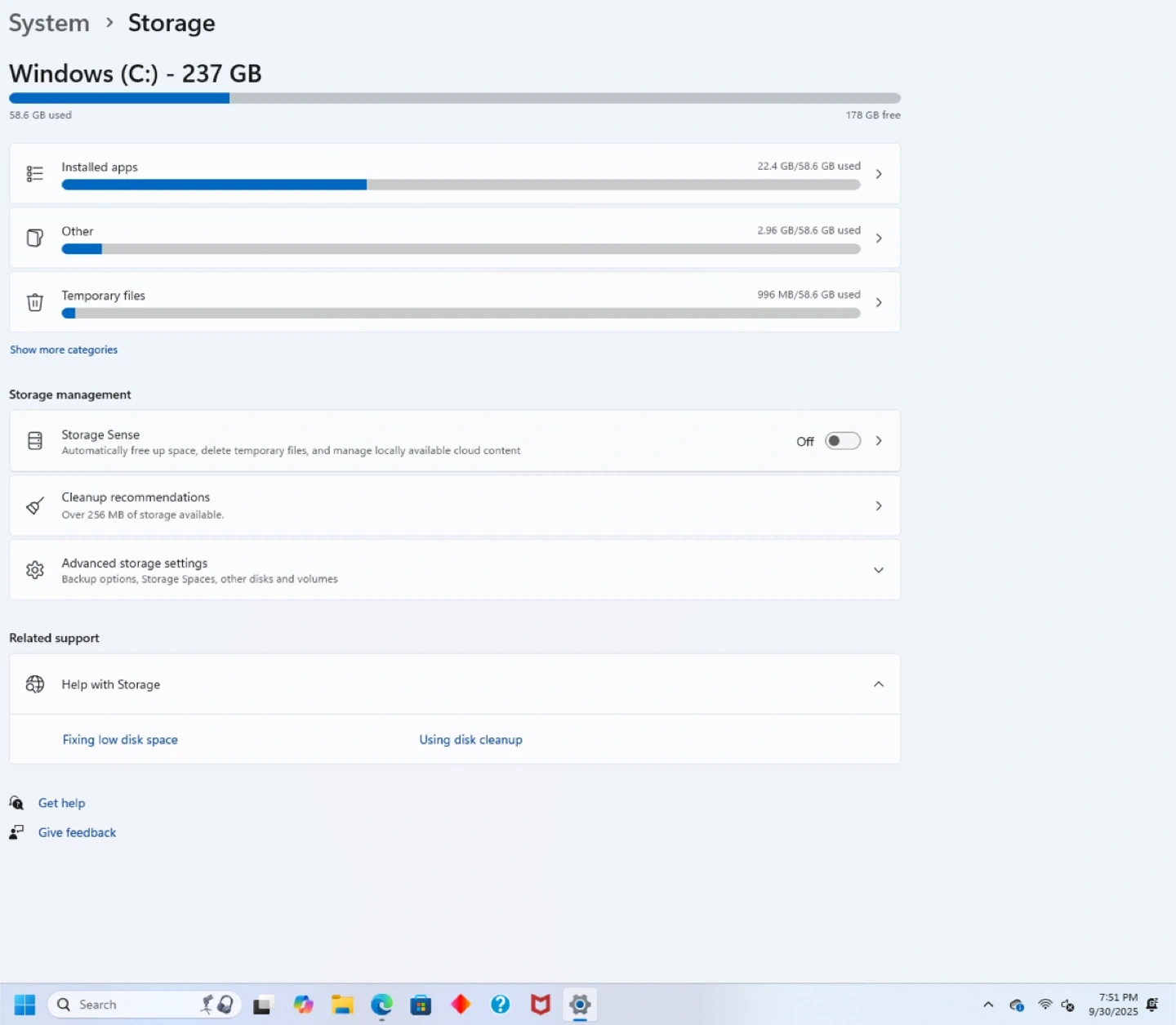Open Storage Sense details arrow
Screen dimensions: 1176x1025
(x=879, y=441)
